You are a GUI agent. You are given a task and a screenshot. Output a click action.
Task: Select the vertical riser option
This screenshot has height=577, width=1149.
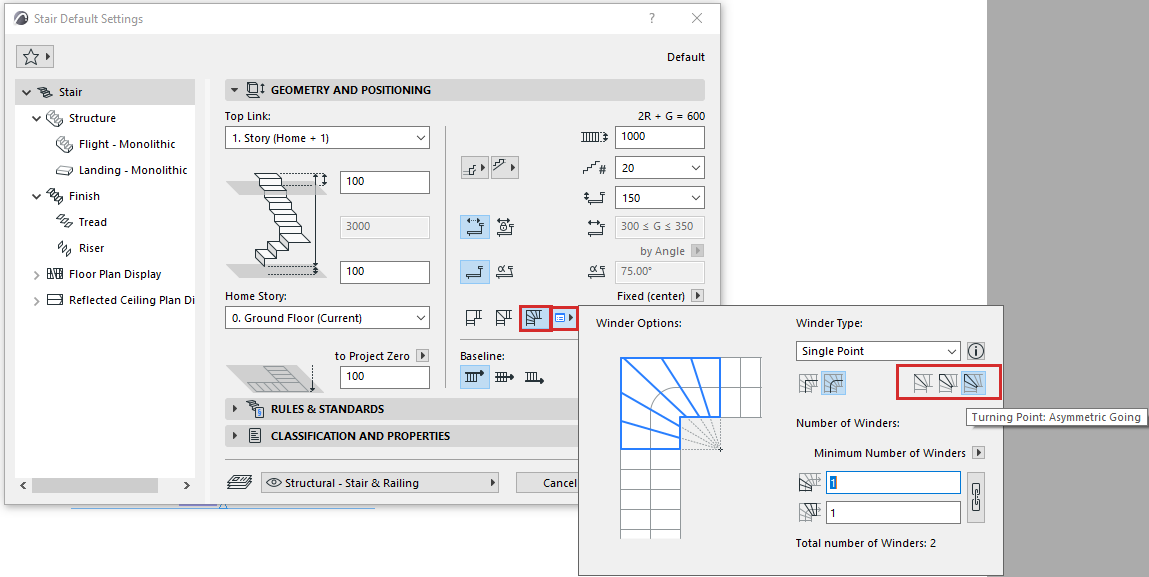coord(475,271)
